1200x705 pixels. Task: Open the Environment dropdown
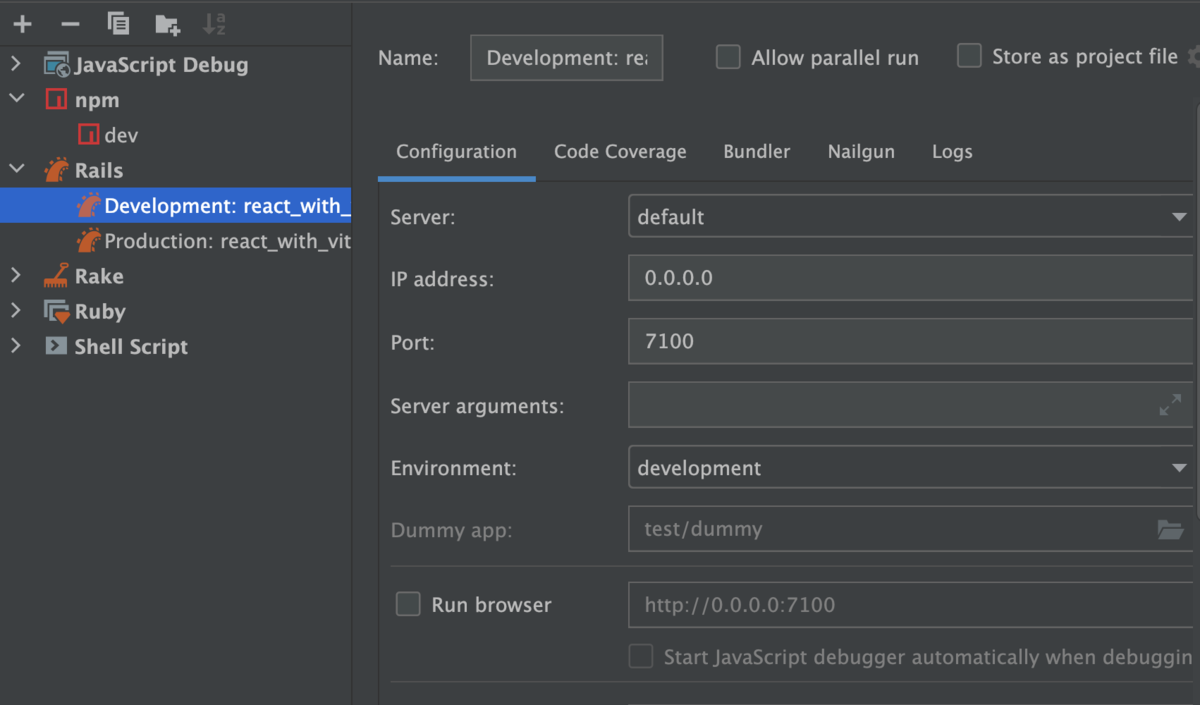1180,467
